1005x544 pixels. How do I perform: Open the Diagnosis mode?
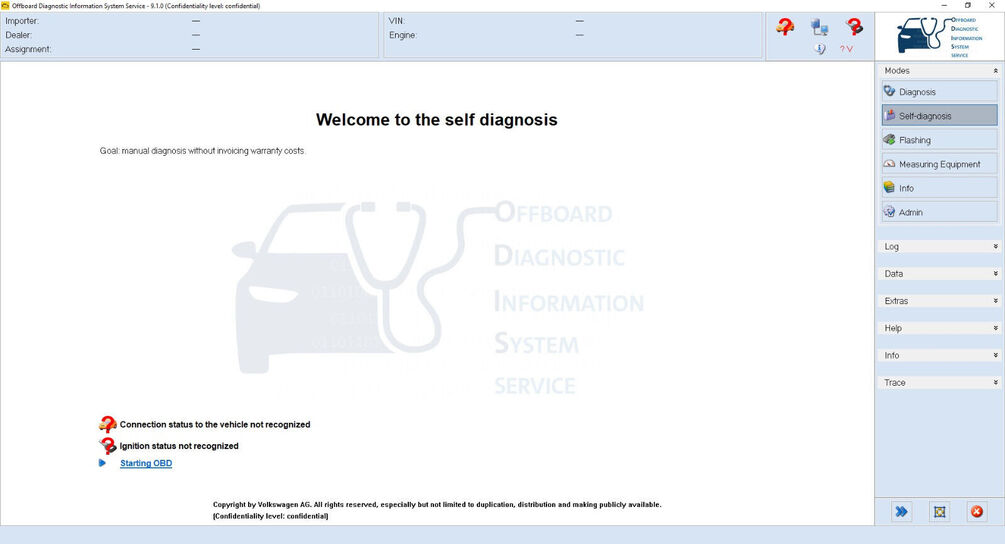tap(939, 92)
